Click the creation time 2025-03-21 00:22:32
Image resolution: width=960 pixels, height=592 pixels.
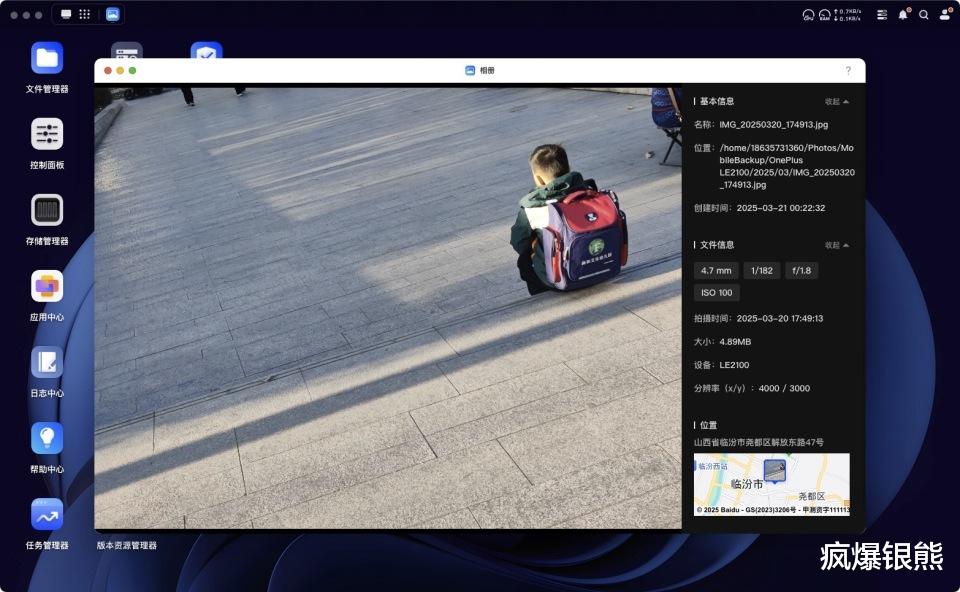click(781, 208)
